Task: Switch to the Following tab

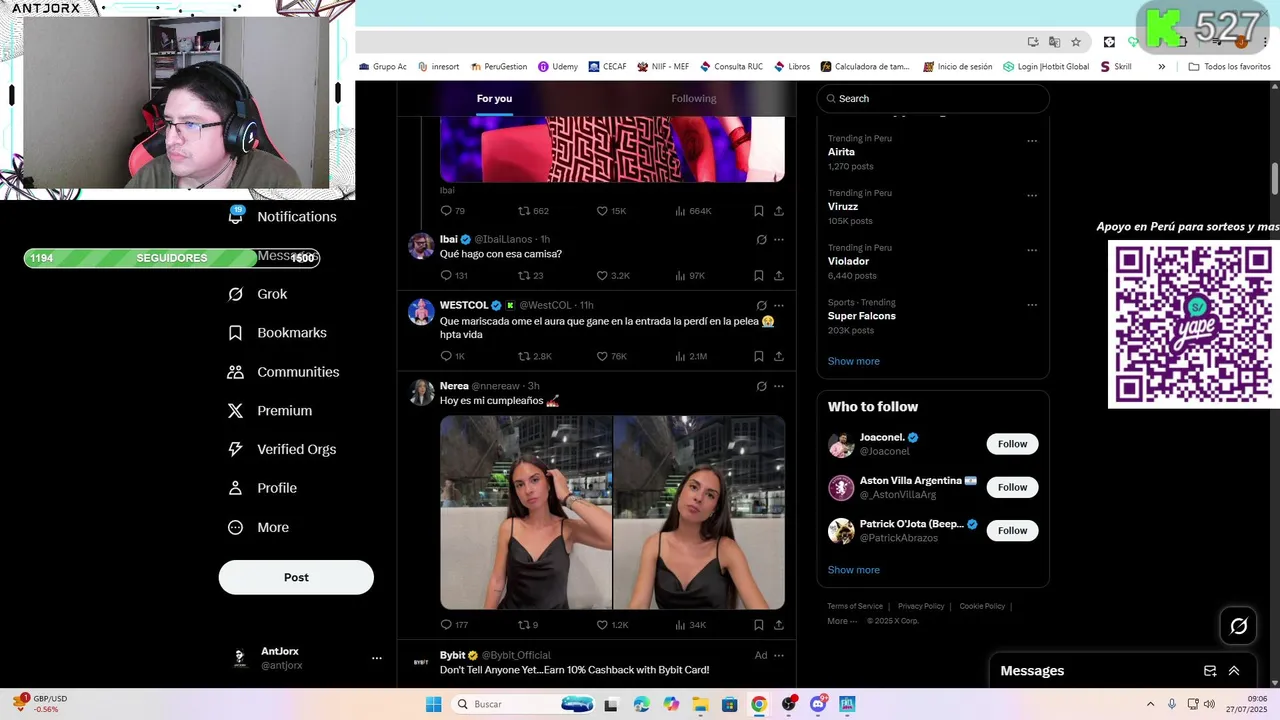Action: pos(694,98)
